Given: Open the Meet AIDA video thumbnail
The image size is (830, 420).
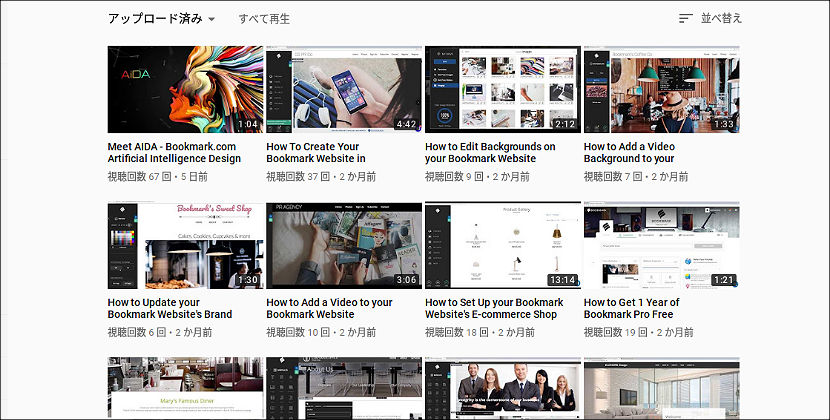Looking at the screenshot, I should click(185, 89).
